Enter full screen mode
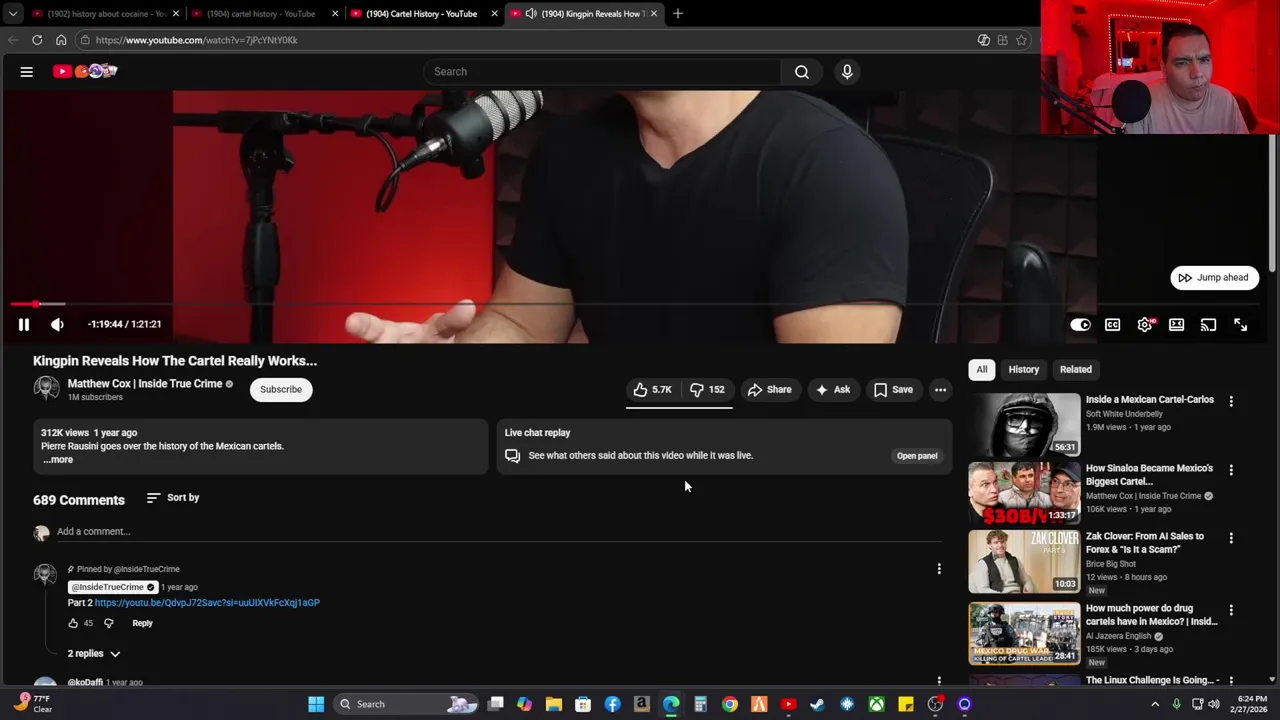Screen dimensions: 1280x720 tap(1240, 325)
